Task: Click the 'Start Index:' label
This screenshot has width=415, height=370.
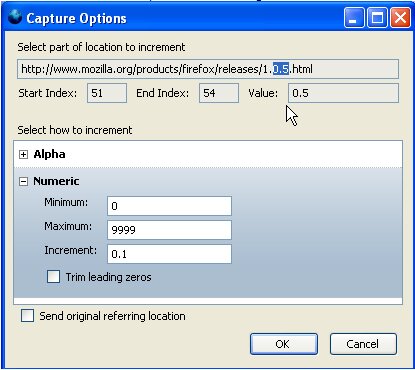Action: (48, 93)
